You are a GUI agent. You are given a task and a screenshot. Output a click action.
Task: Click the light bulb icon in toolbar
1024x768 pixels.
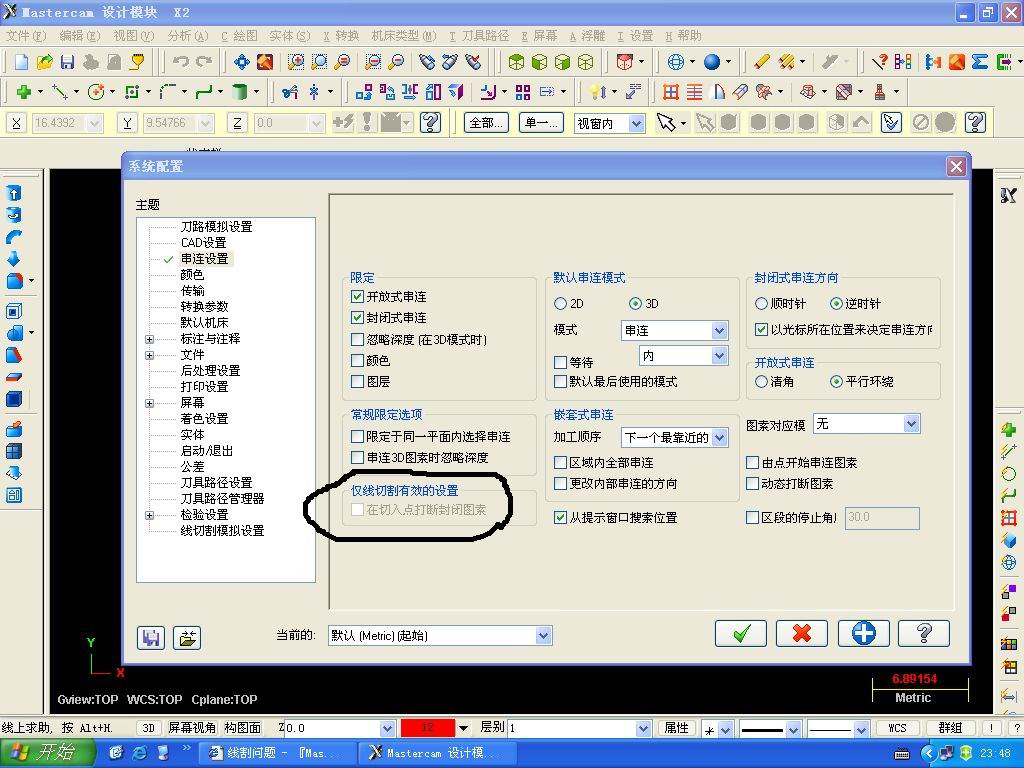596,92
